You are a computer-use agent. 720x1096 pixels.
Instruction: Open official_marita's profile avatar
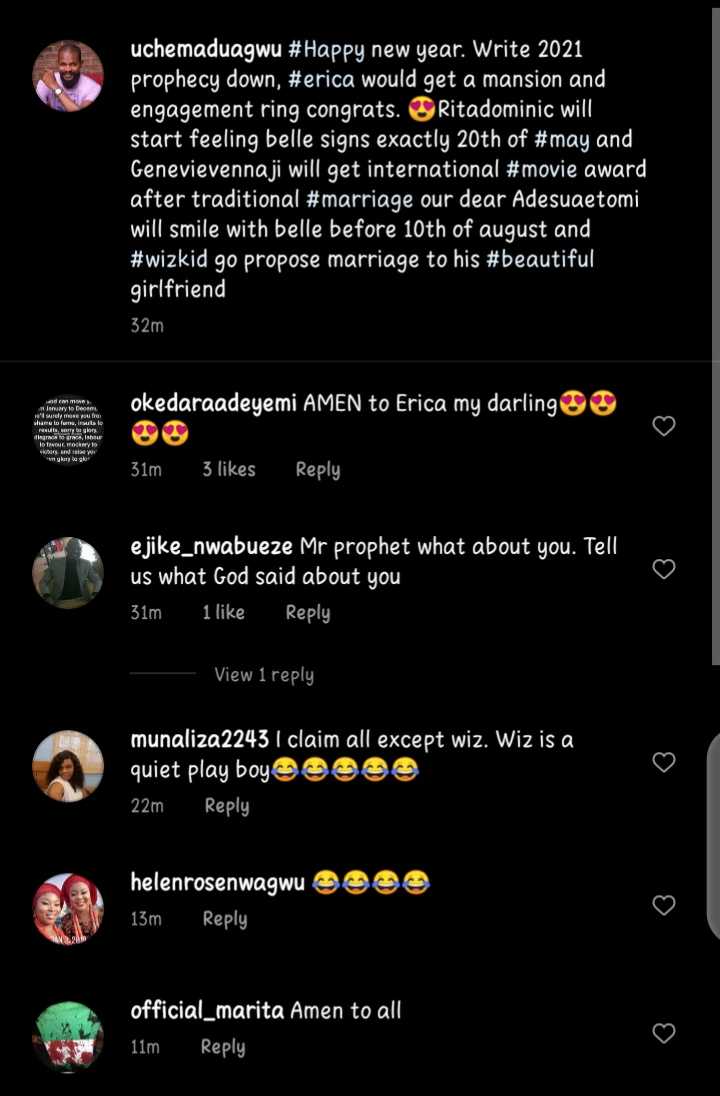[x=68, y=1037]
